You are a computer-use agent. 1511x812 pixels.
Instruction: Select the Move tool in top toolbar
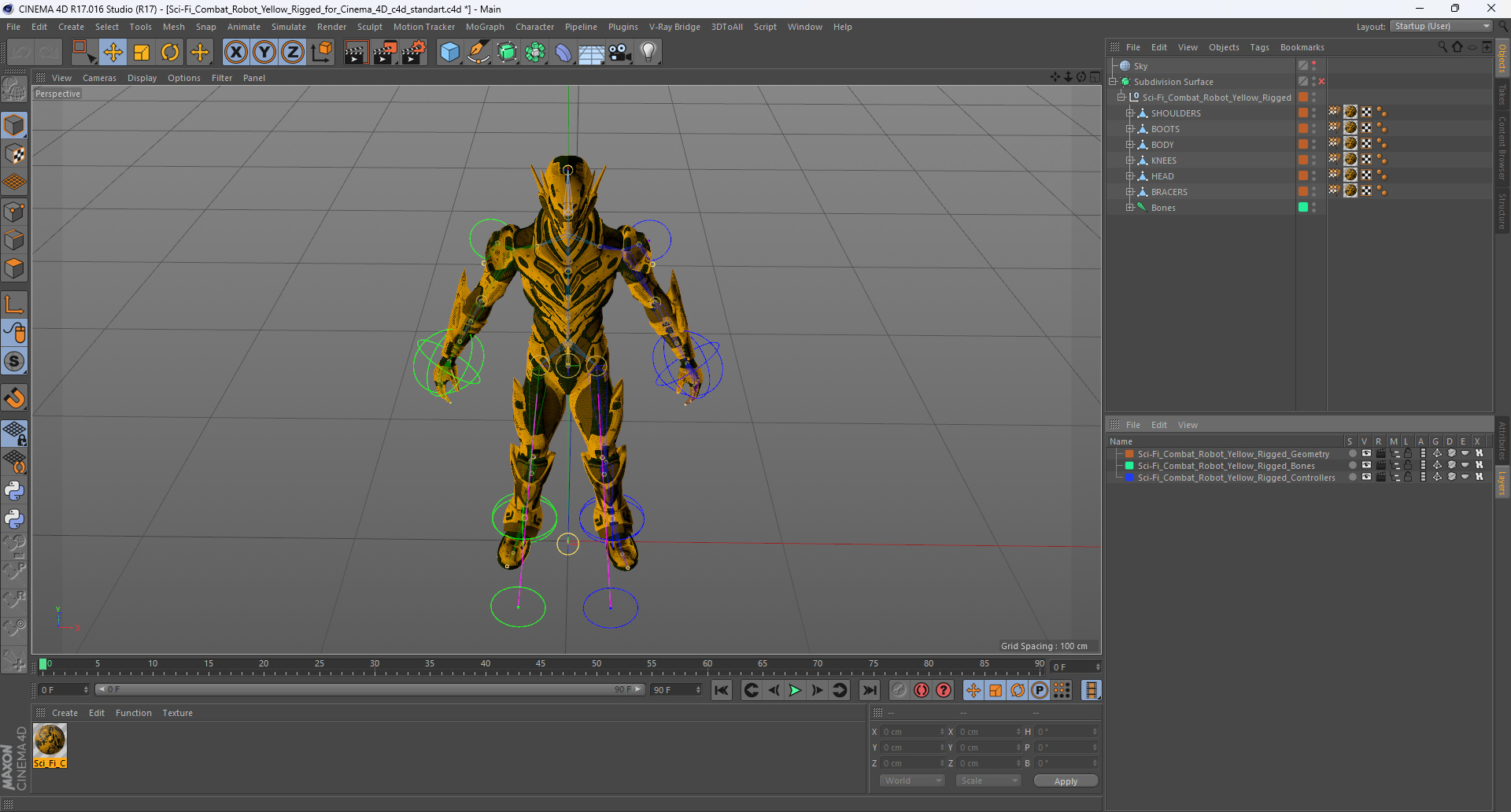click(113, 52)
